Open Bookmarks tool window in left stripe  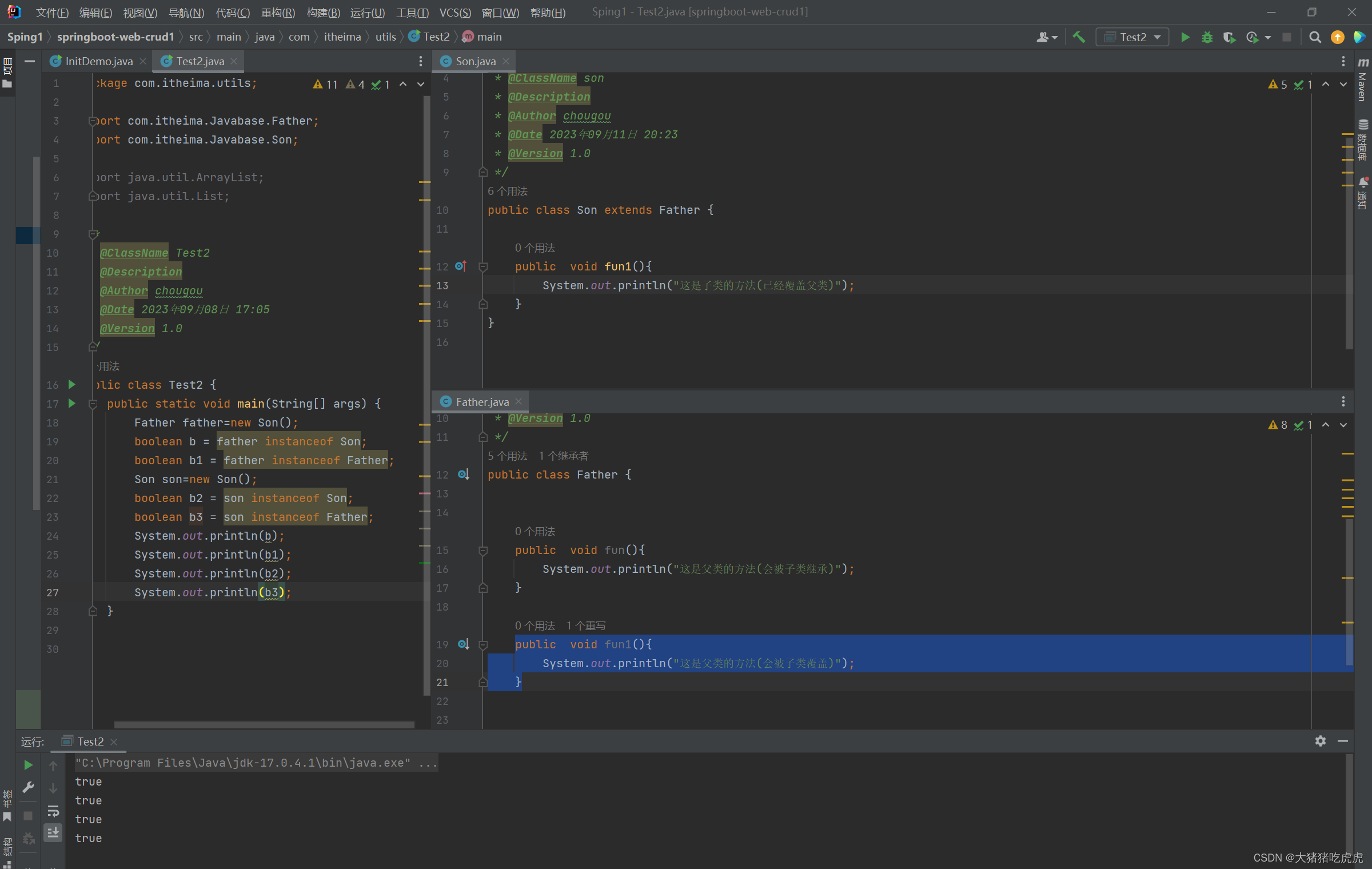point(7,806)
